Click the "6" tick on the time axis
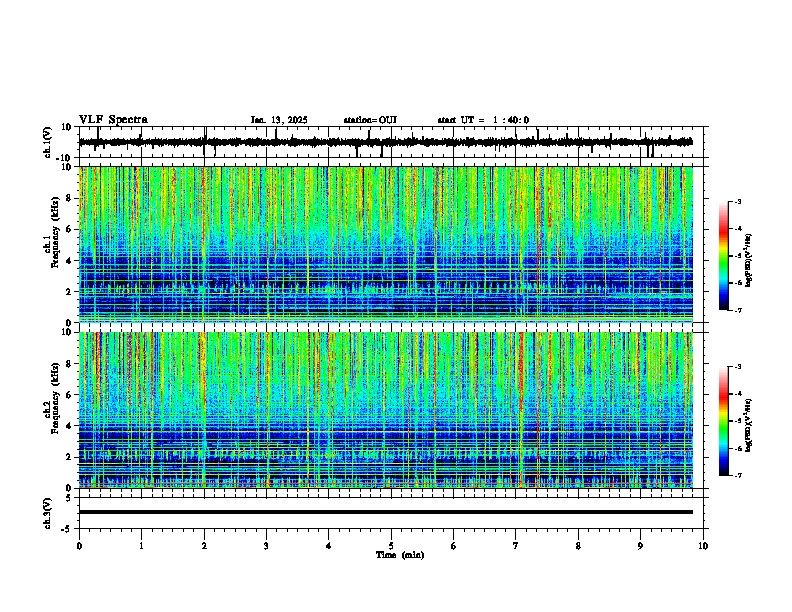792x612 pixels. (x=454, y=546)
